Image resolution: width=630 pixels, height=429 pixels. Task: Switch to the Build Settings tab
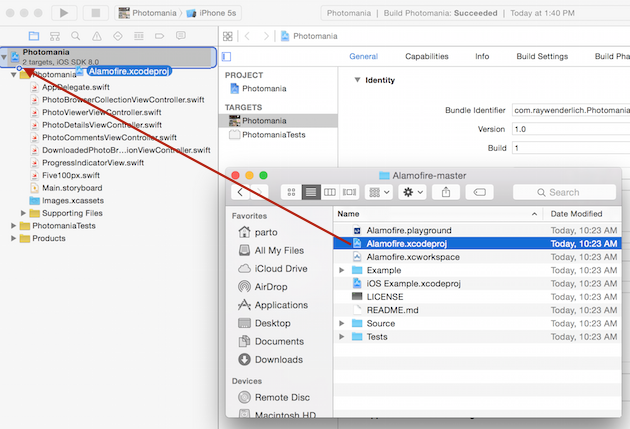tap(542, 57)
